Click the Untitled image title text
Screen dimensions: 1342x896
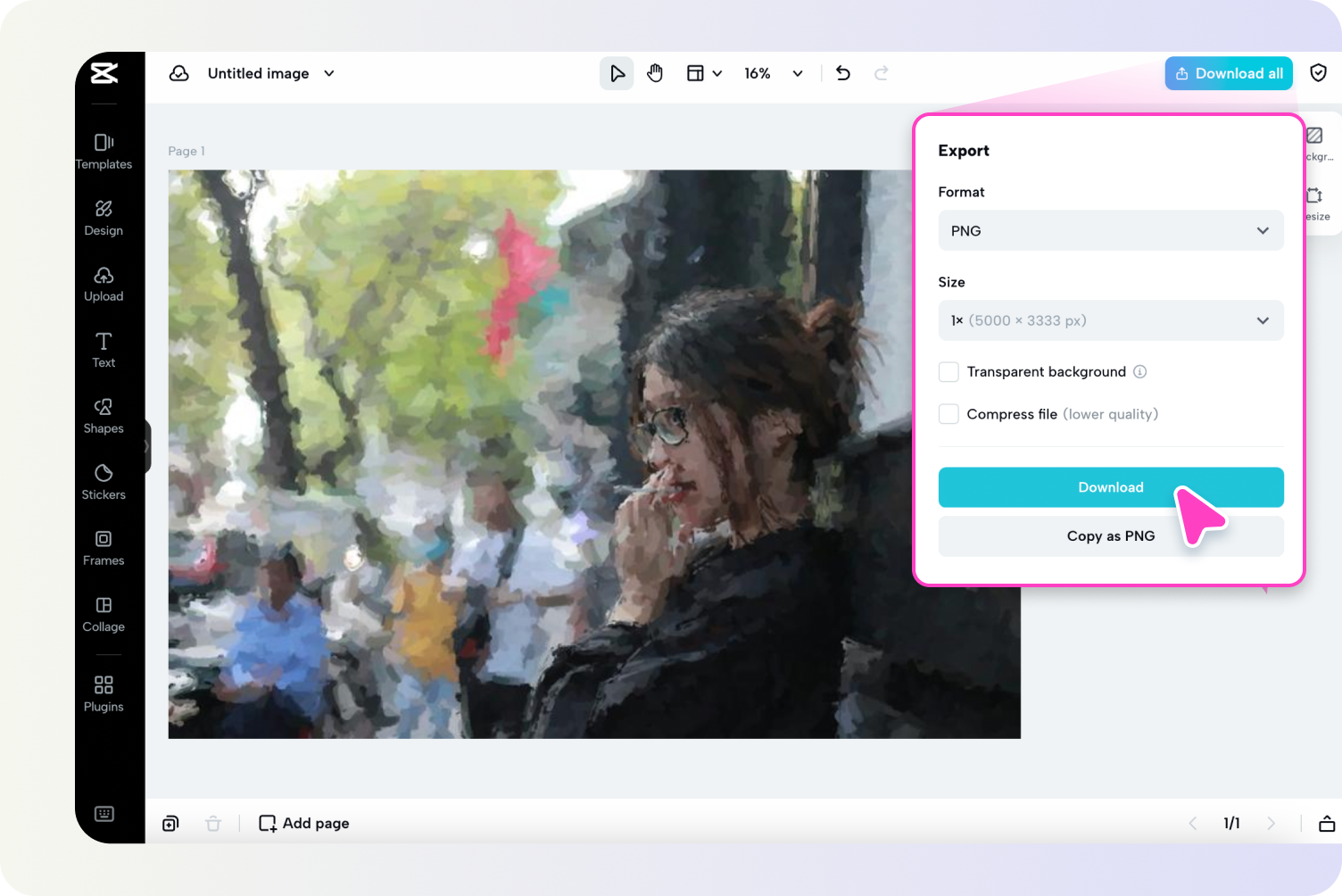(259, 73)
